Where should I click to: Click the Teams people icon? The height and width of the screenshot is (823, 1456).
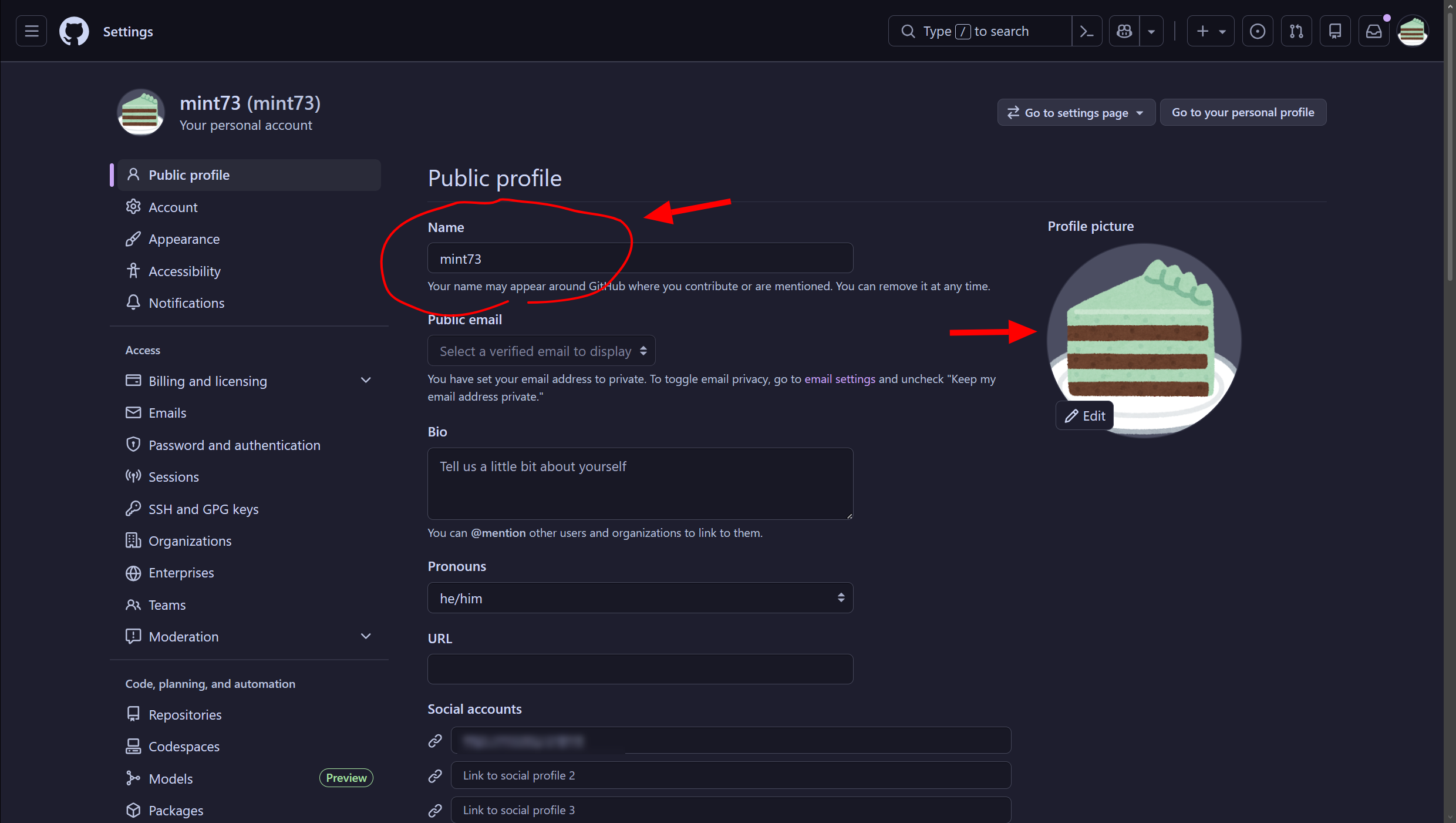click(x=133, y=604)
